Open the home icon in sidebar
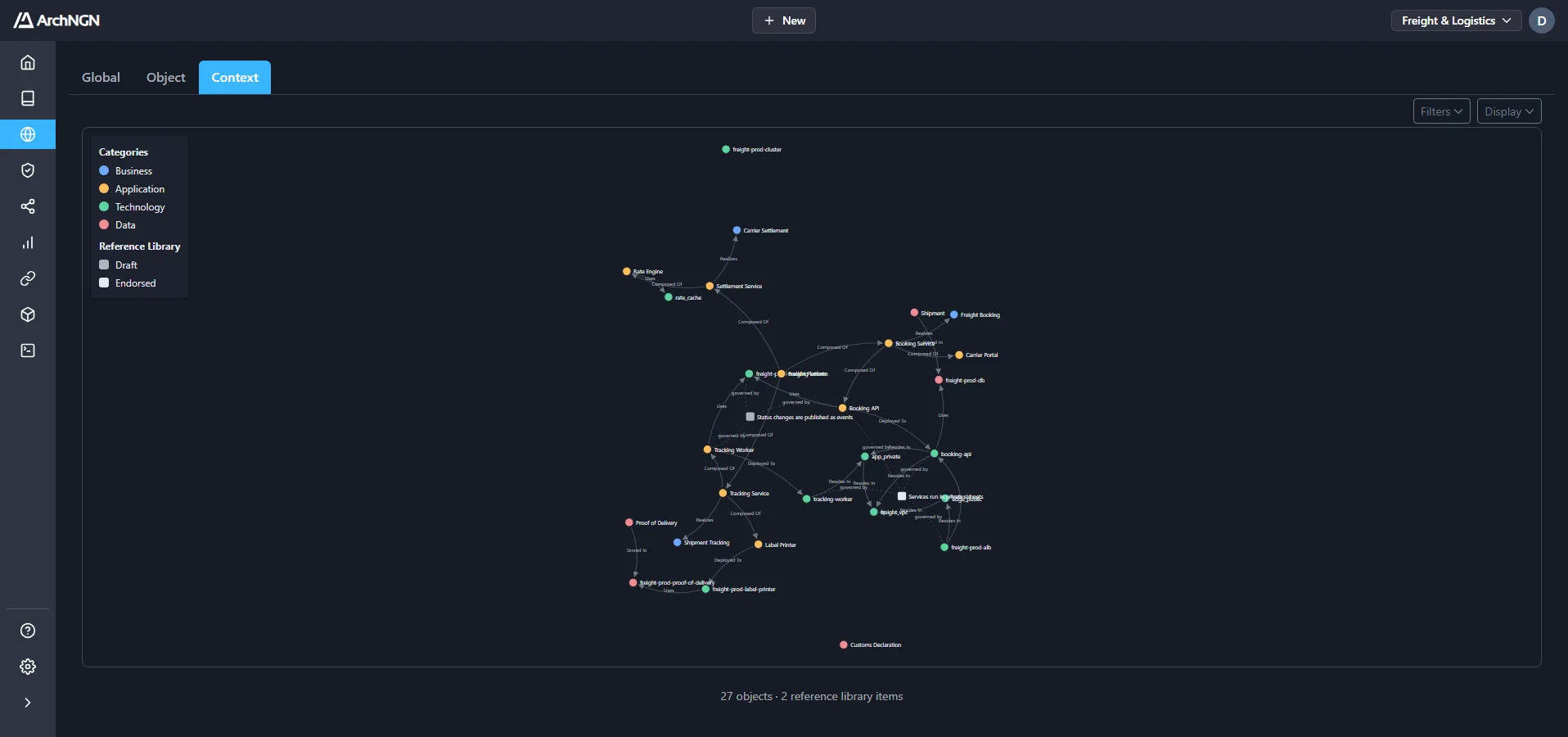The height and width of the screenshot is (737, 1568). pos(28,62)
